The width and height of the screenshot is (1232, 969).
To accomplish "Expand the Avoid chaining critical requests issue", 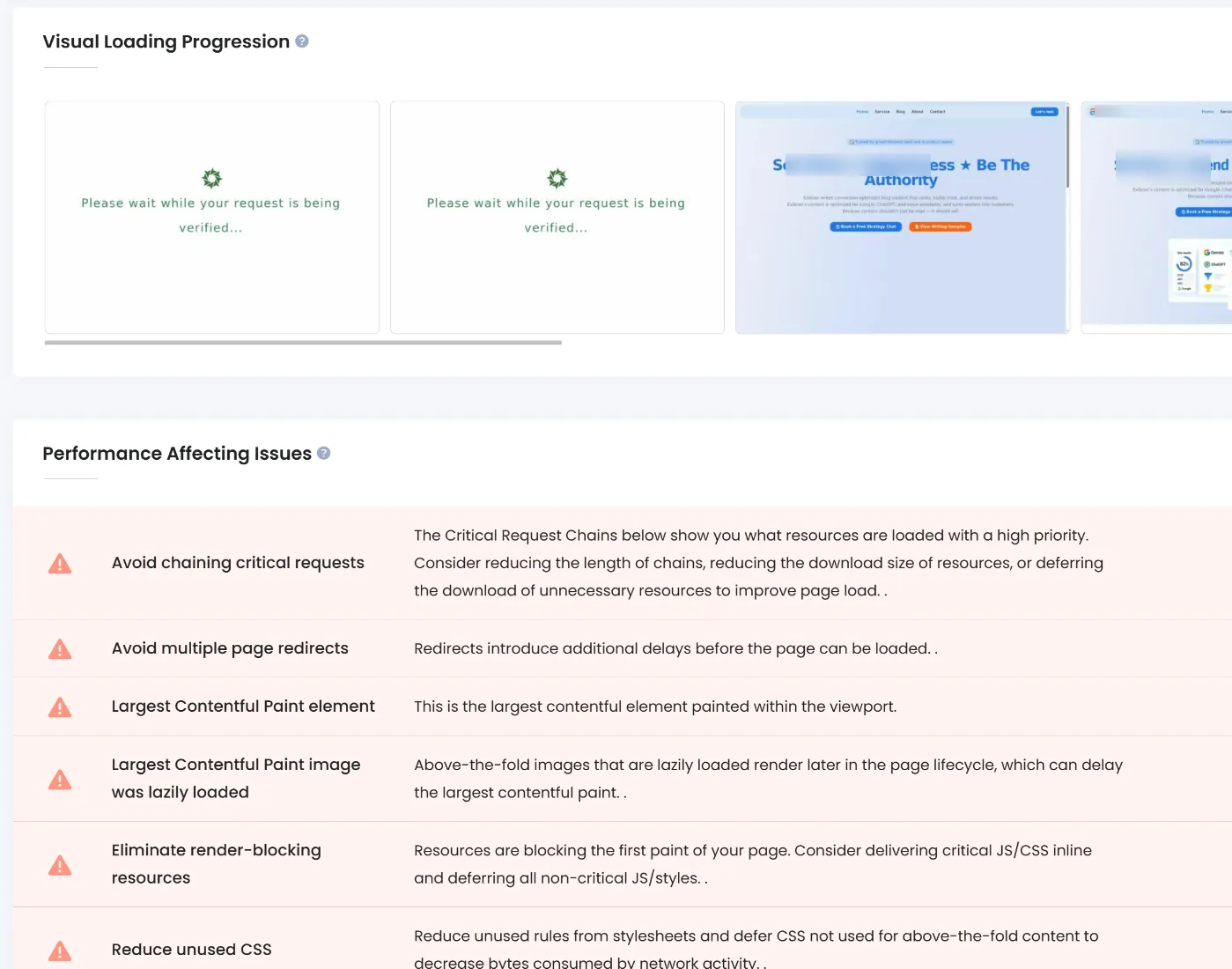I will pyautogui.click(x=238, y=563).
